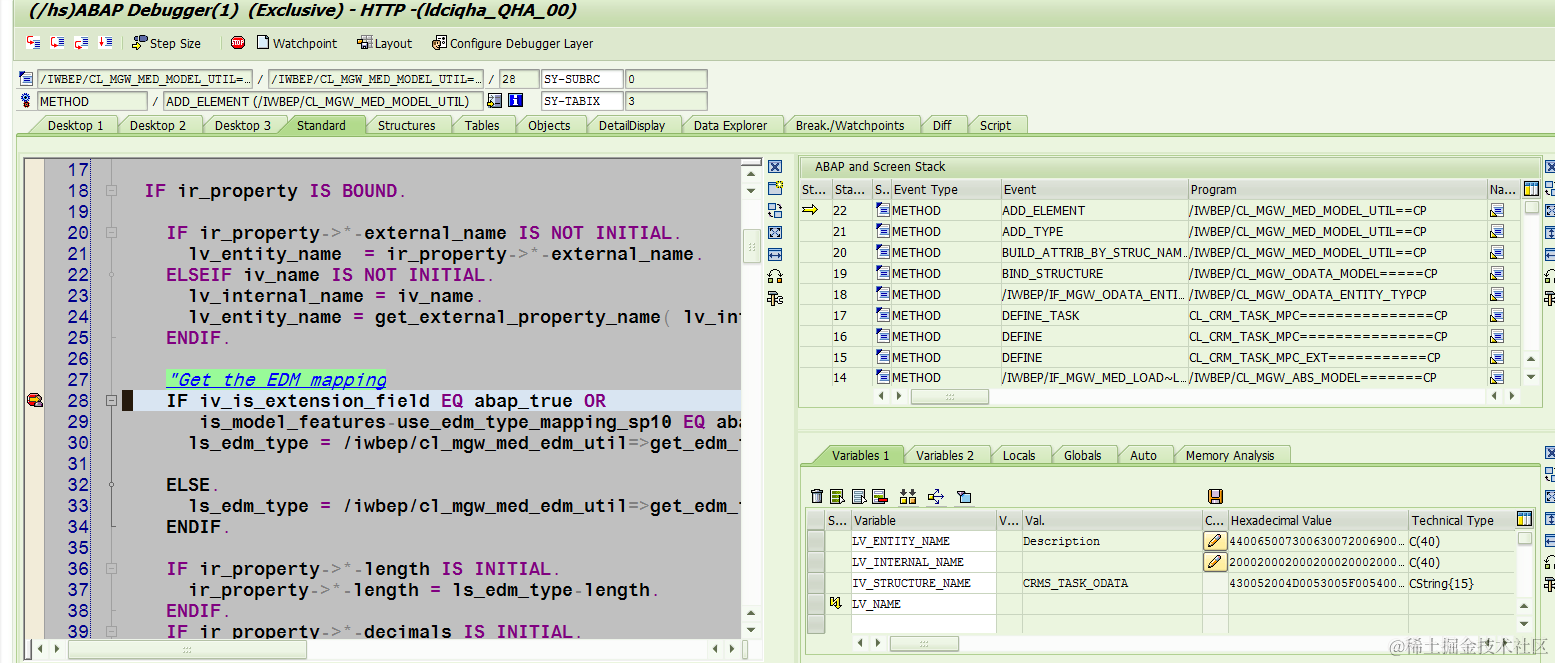This screenshot has height=663, width=1555.
Task: Create a Watchpoint from the toolbar
Action: [x=297, y=43]
